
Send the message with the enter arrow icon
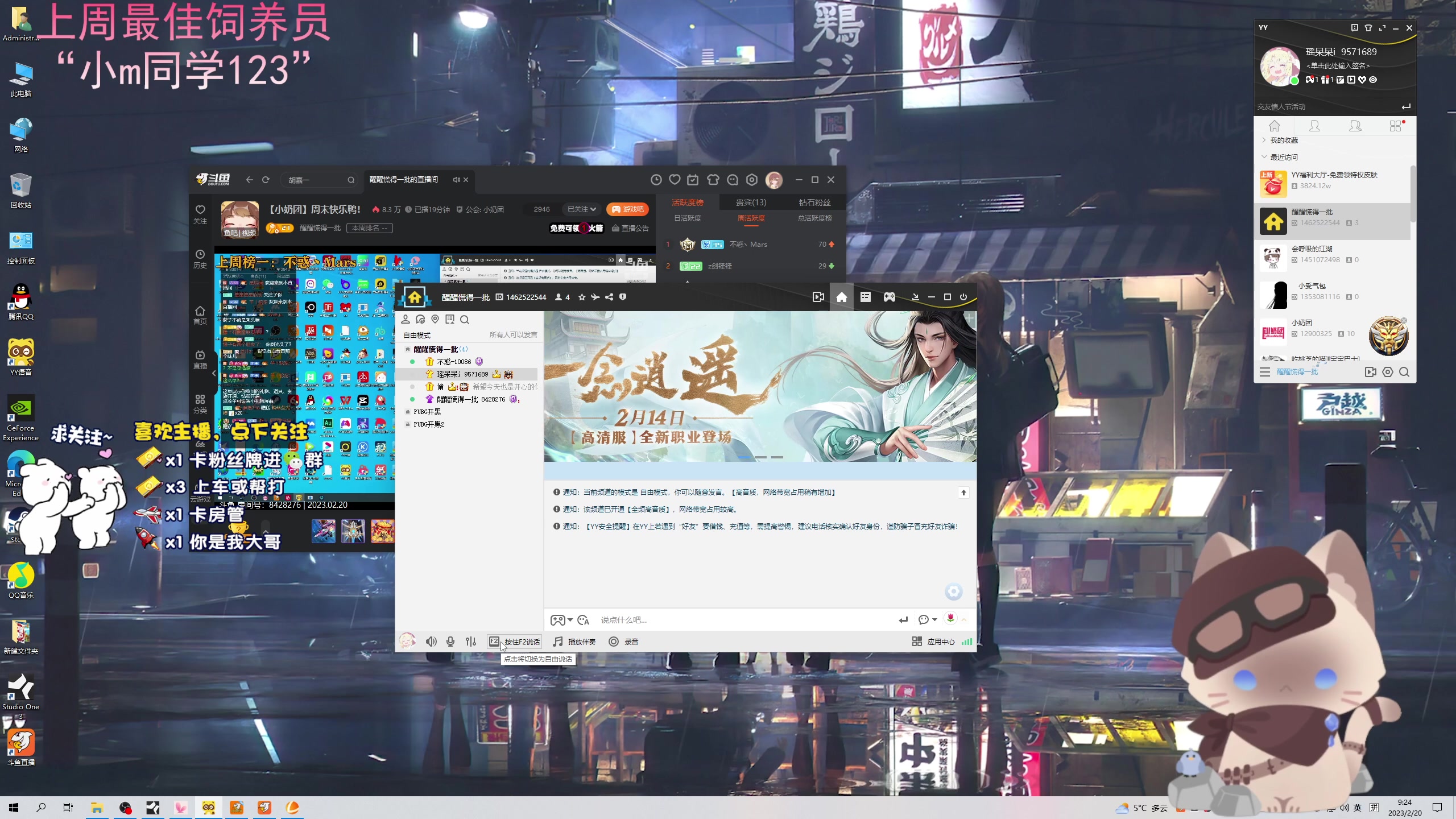point(903,620)
